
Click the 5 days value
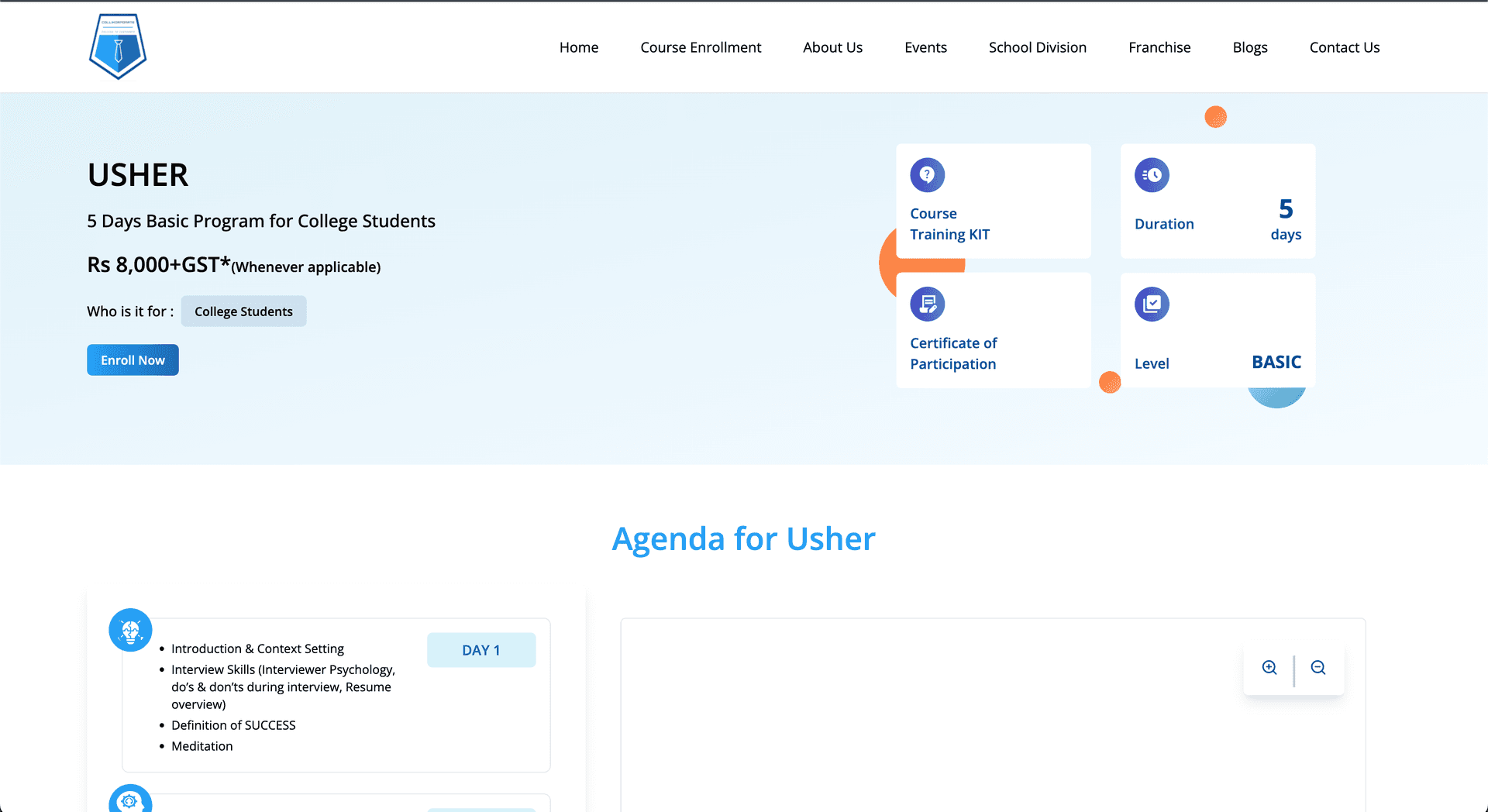point(1286,219)
